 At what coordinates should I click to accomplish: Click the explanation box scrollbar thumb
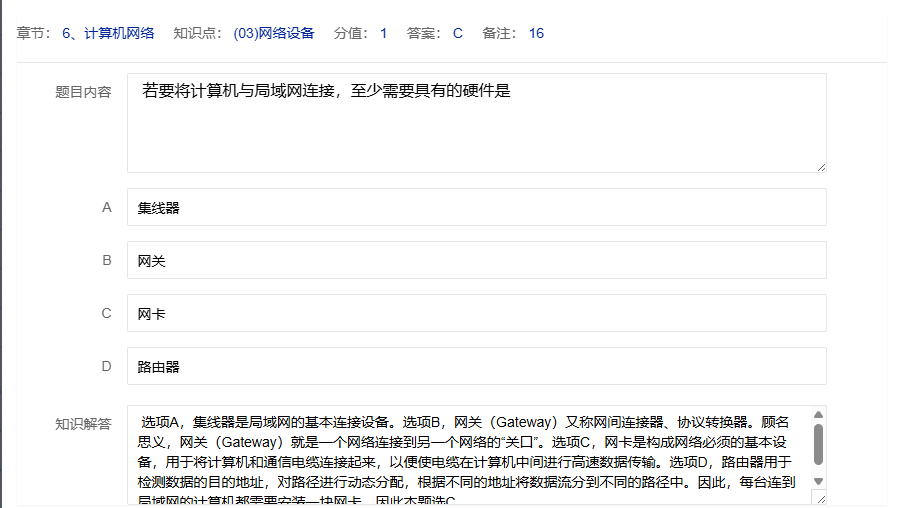click(x=818, y=445)
